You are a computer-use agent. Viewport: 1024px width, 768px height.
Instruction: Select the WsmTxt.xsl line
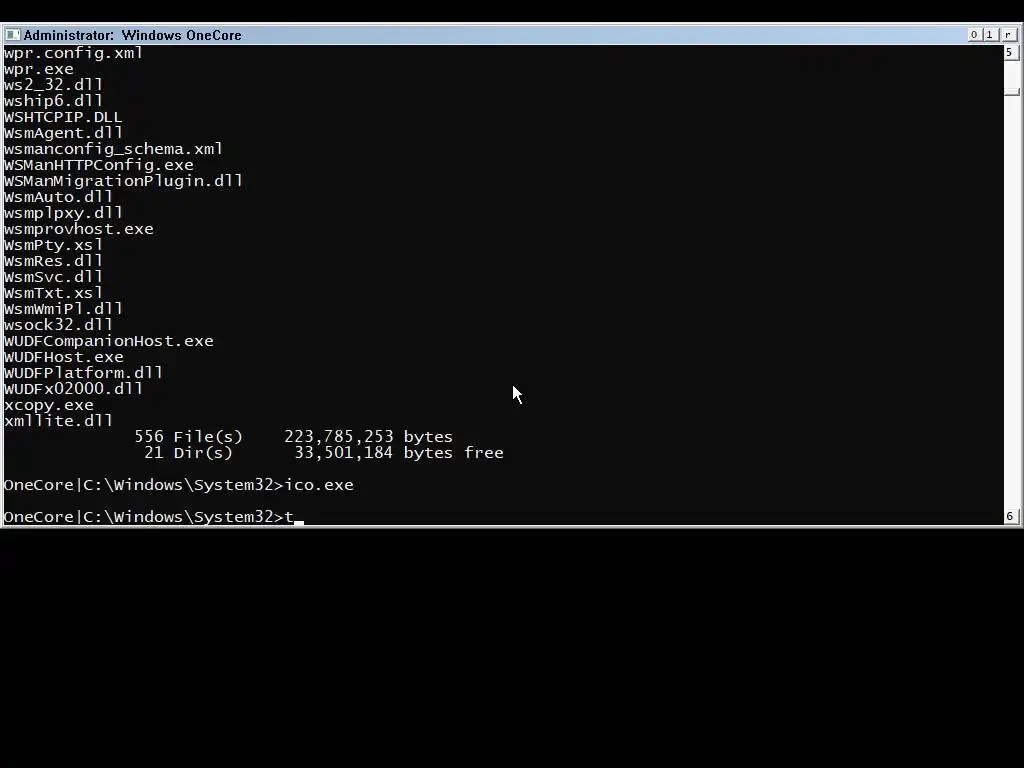(54, 293)
